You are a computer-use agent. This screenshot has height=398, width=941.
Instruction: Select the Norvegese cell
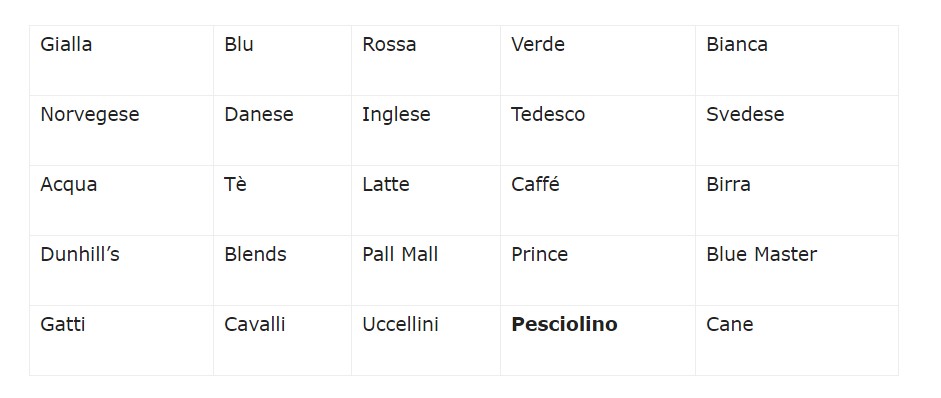tap(121, 130)
